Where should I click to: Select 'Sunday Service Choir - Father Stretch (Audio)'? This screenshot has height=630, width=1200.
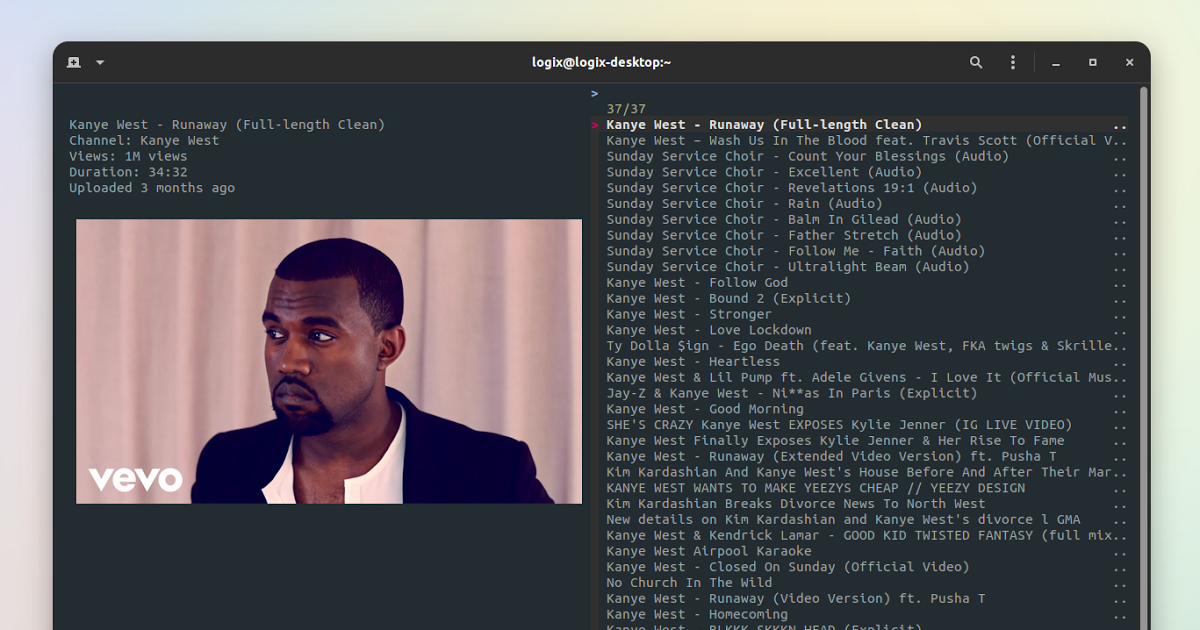[866, 235]
